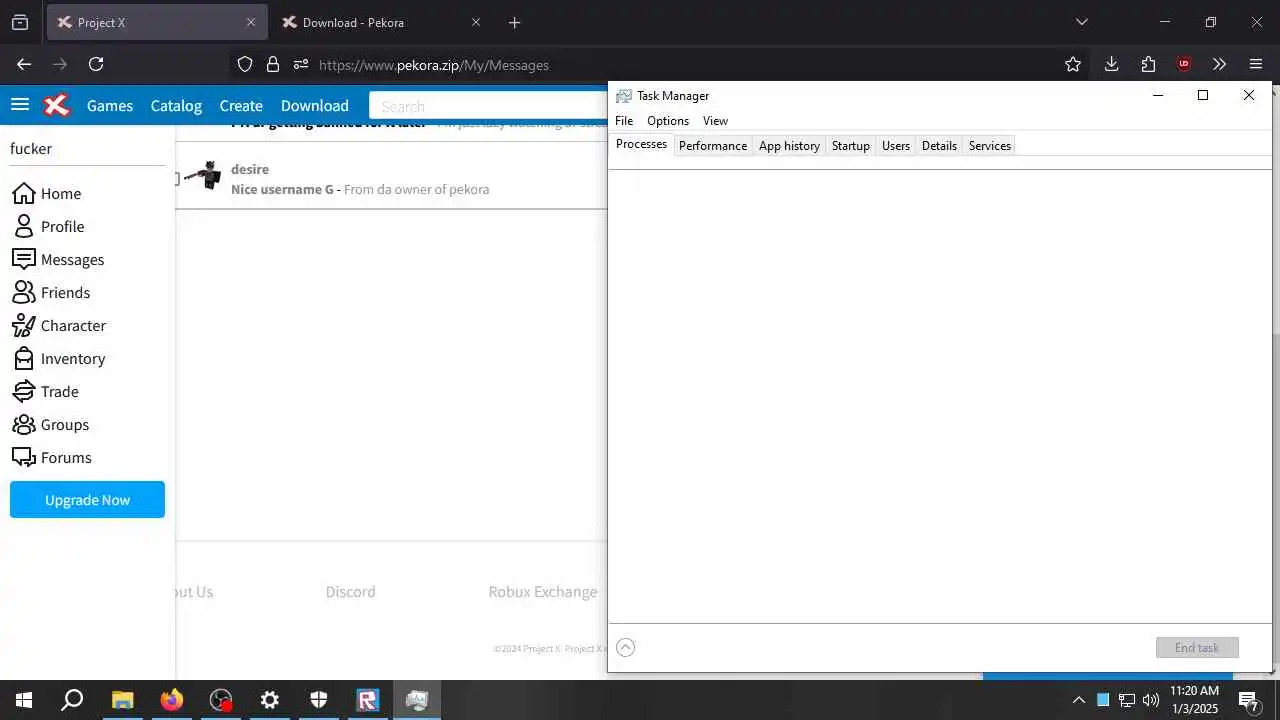This screenshot has height=720, width=1280.
Task: Click the shield tracking protection icon
Action: (x=245, y=64)
